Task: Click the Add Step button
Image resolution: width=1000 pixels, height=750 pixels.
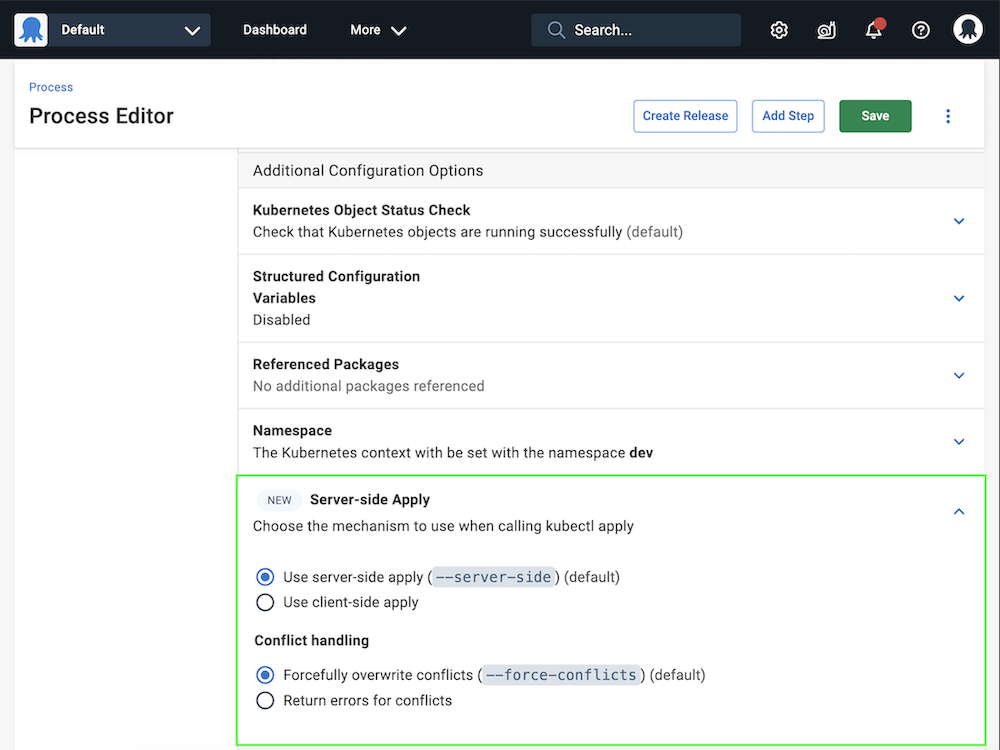Action: click(788, 116)
